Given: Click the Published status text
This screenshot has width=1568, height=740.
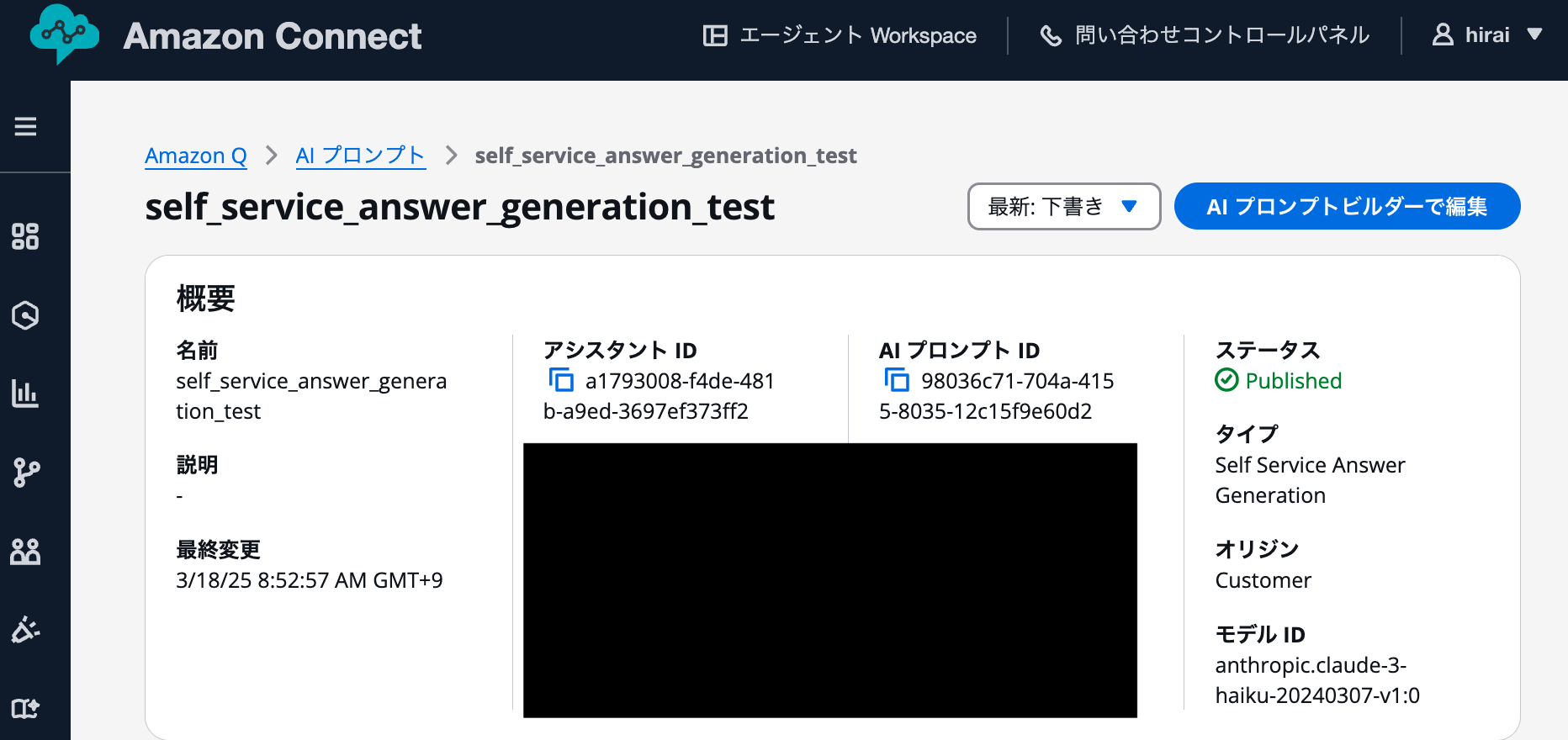Looking at the screenshot, I should tap(1293, 381).
